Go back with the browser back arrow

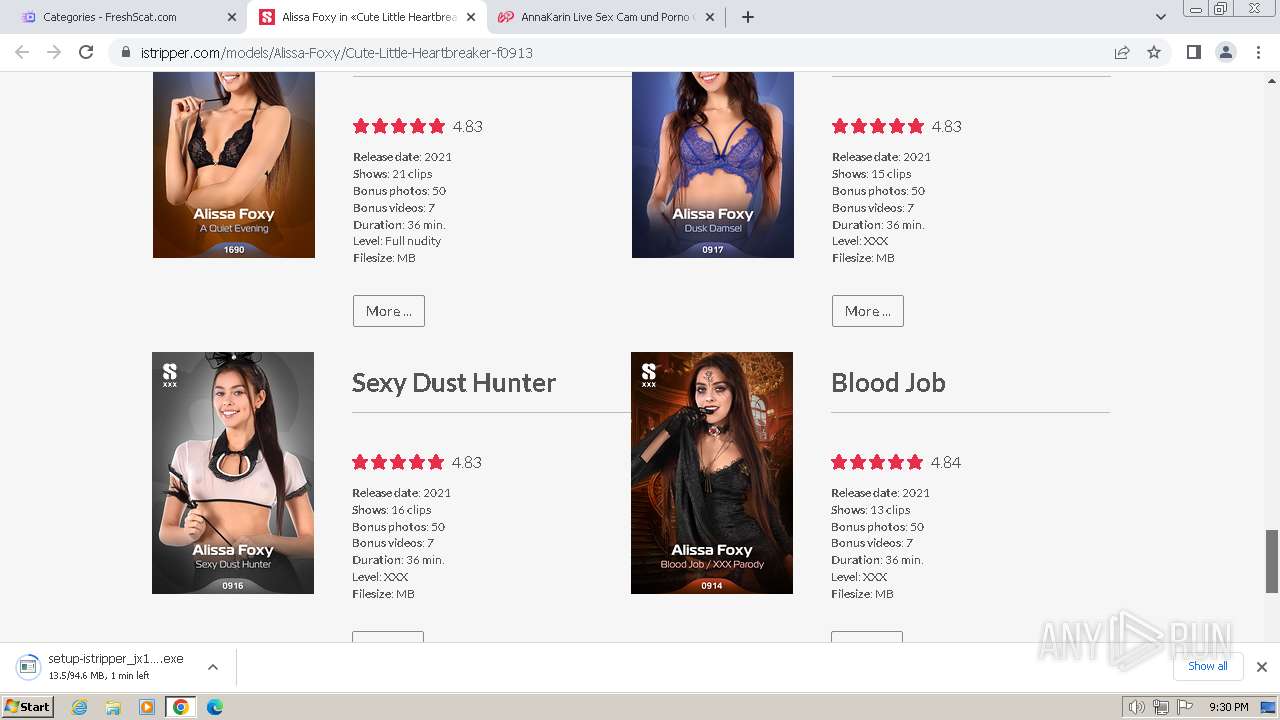coord(22,52)
